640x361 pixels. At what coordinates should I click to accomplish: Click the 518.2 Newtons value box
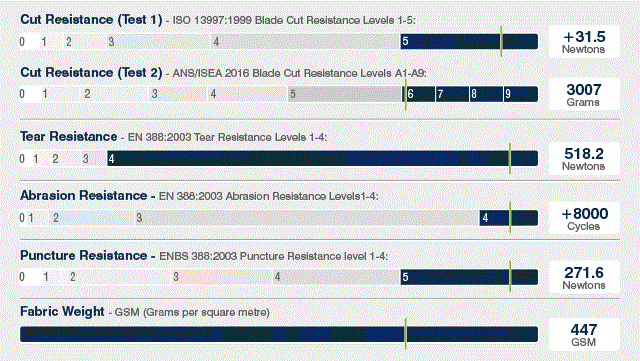[584, 158]
